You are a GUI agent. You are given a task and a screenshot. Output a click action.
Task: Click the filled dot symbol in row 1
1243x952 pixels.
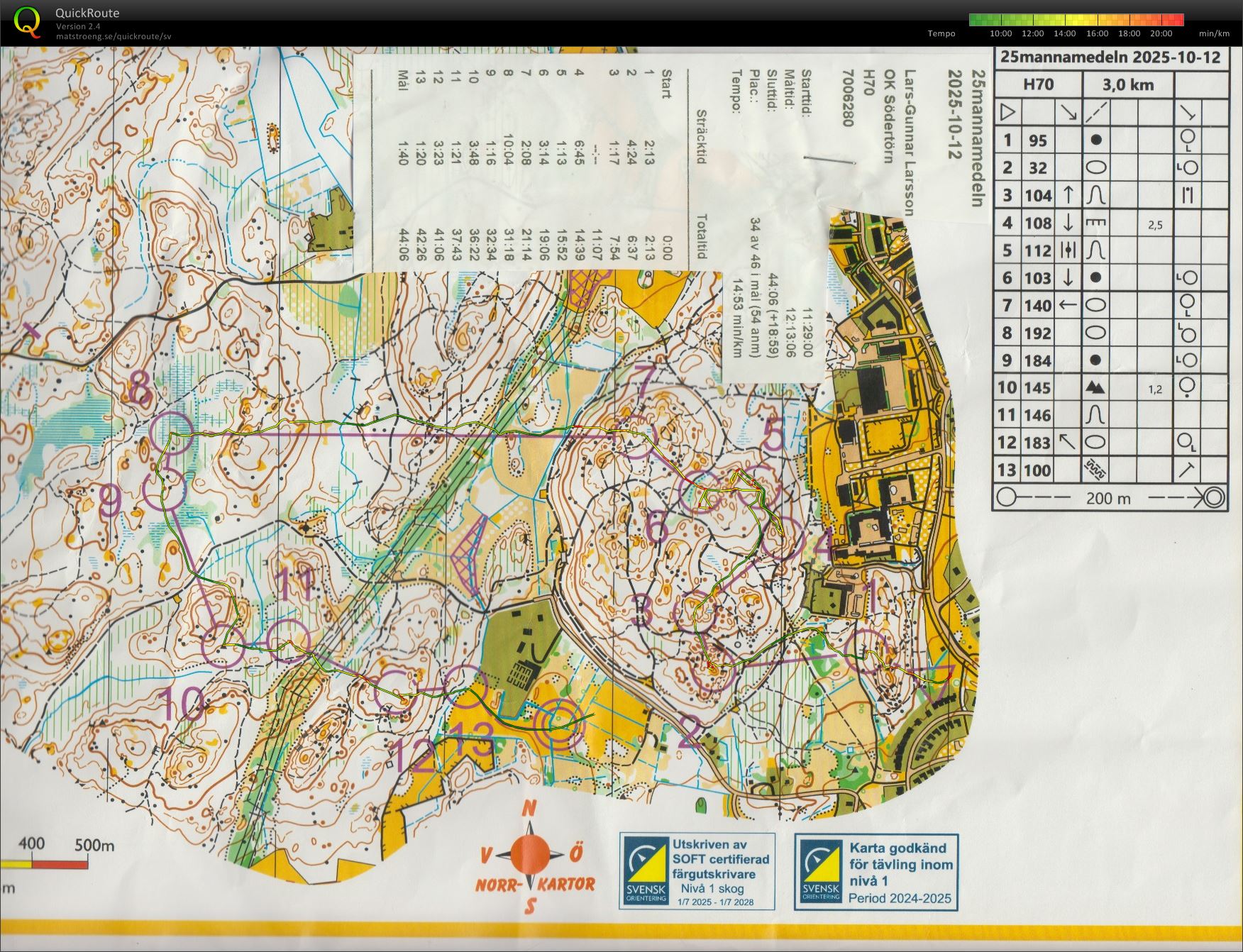click(x=1095, y=140)
